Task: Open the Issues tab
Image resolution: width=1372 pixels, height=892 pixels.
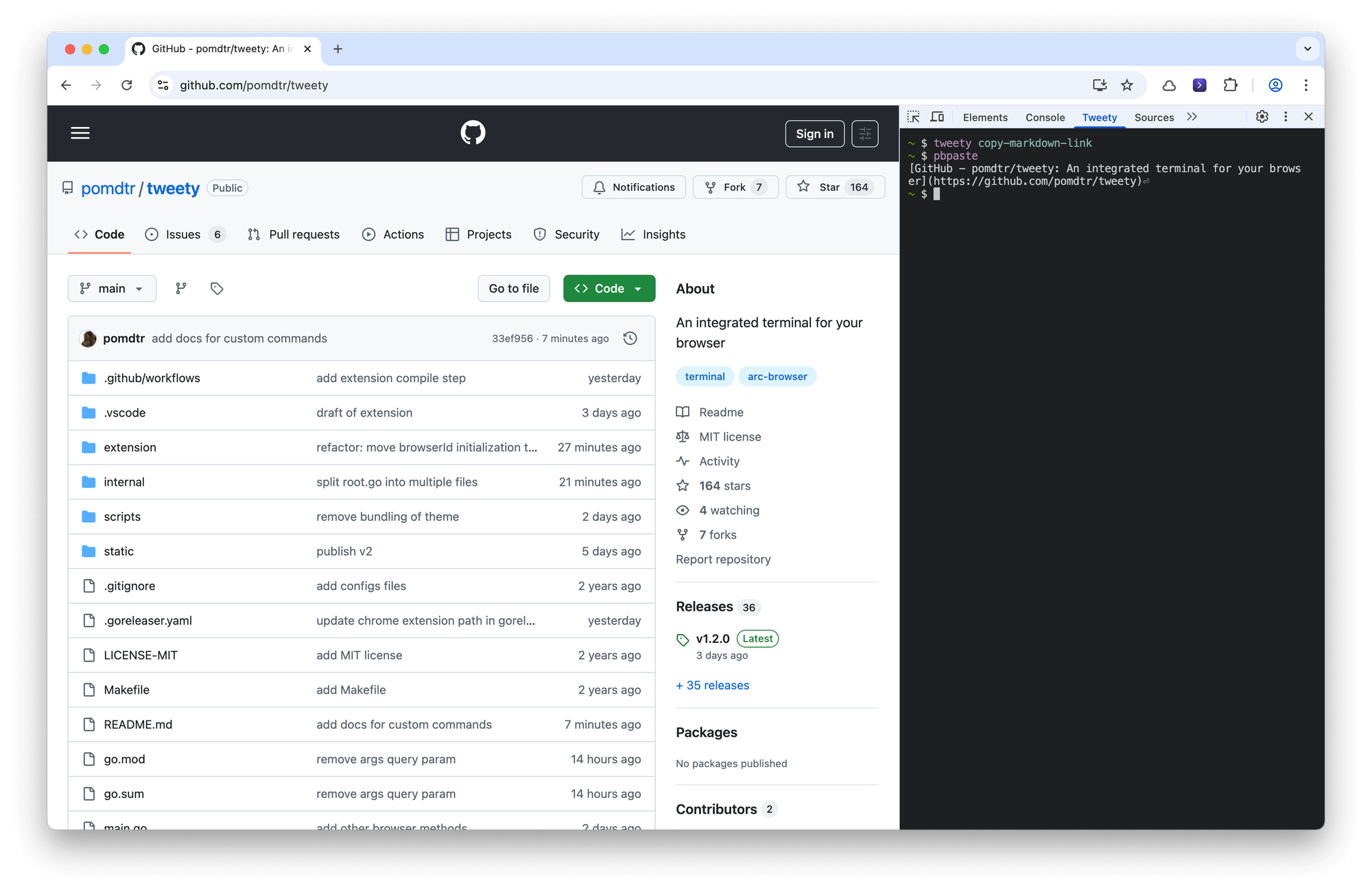Action: [185, 235]
